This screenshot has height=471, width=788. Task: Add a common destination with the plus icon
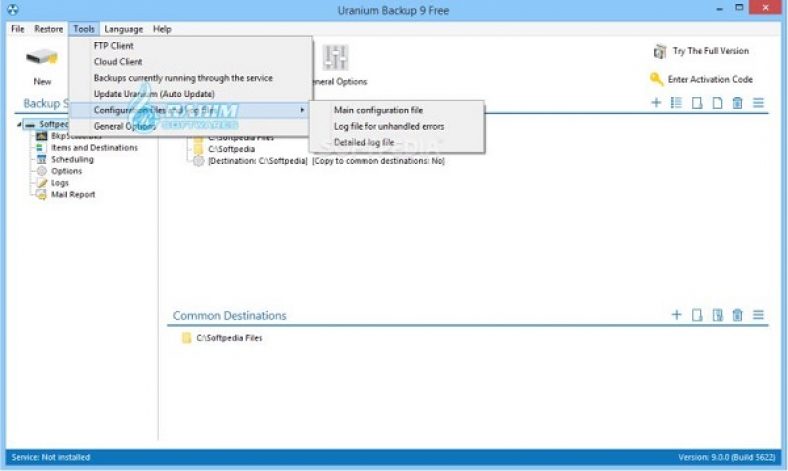pos(676,315)
